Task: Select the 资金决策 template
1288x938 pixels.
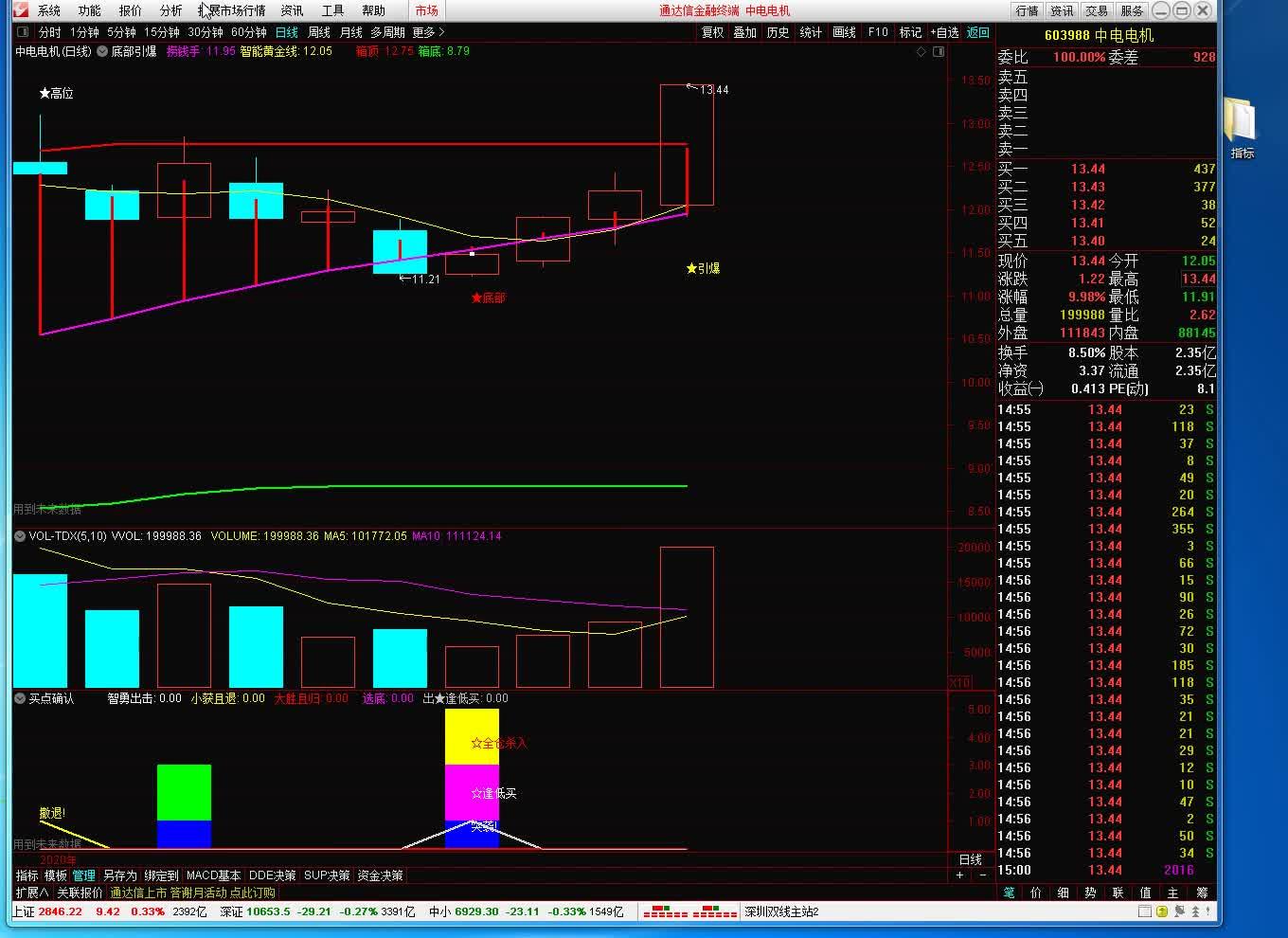Action: [380, 875]
